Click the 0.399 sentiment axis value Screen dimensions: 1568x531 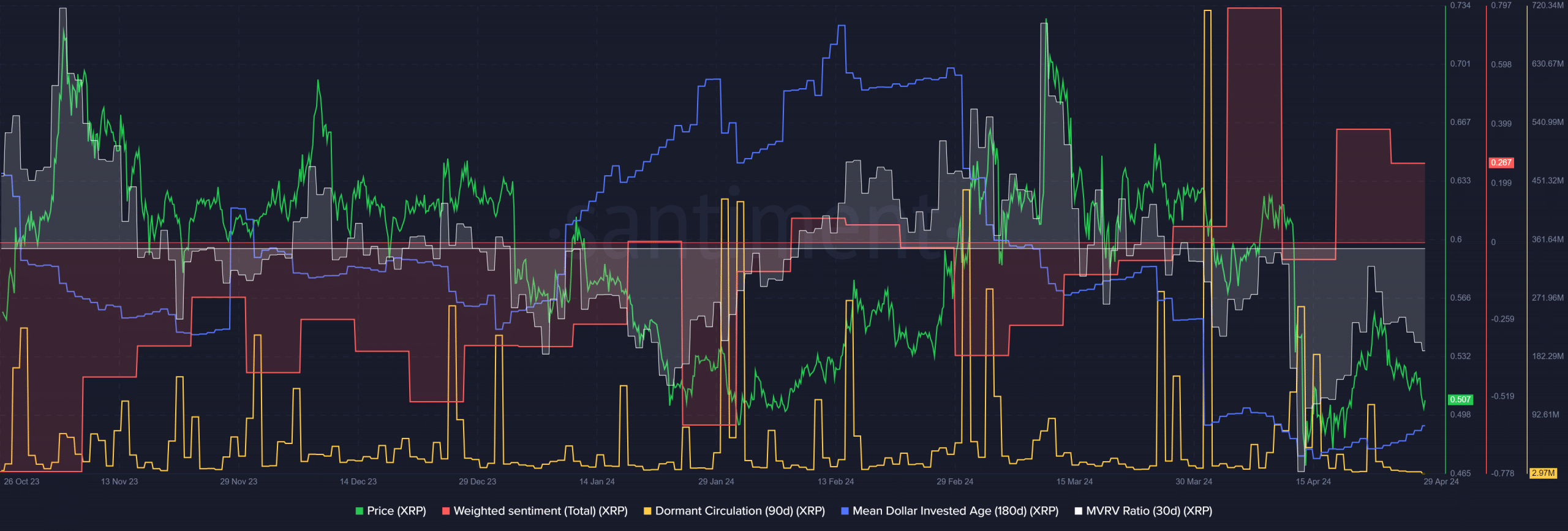pyautogui.click(x=1501, y=124)
